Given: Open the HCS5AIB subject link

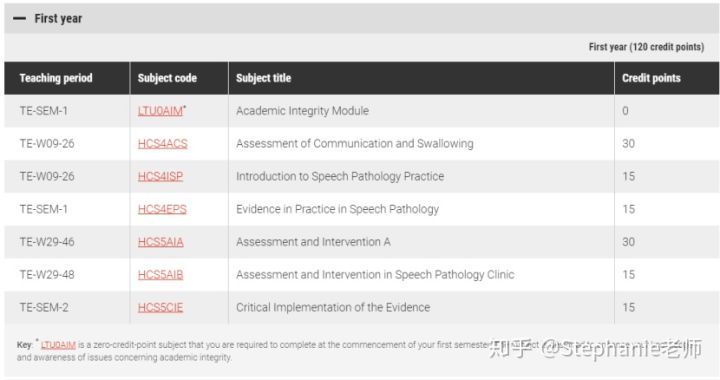Looking at the screenshot, I should click(161, 275).
